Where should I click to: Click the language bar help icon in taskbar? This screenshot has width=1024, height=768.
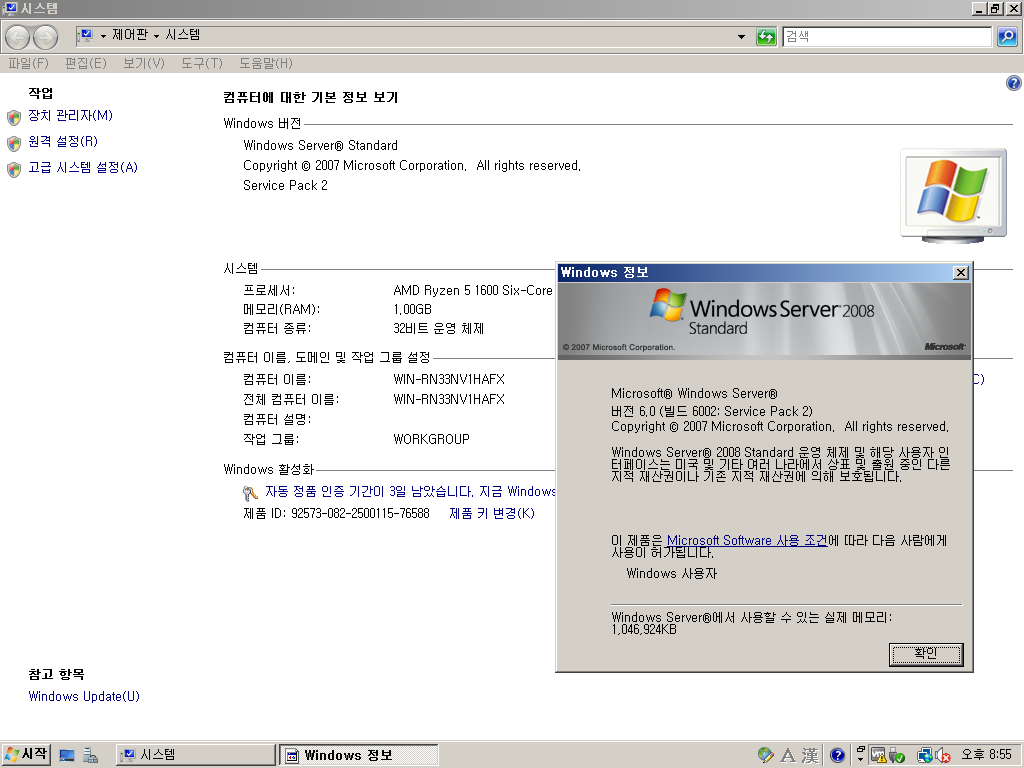point(837,756)
